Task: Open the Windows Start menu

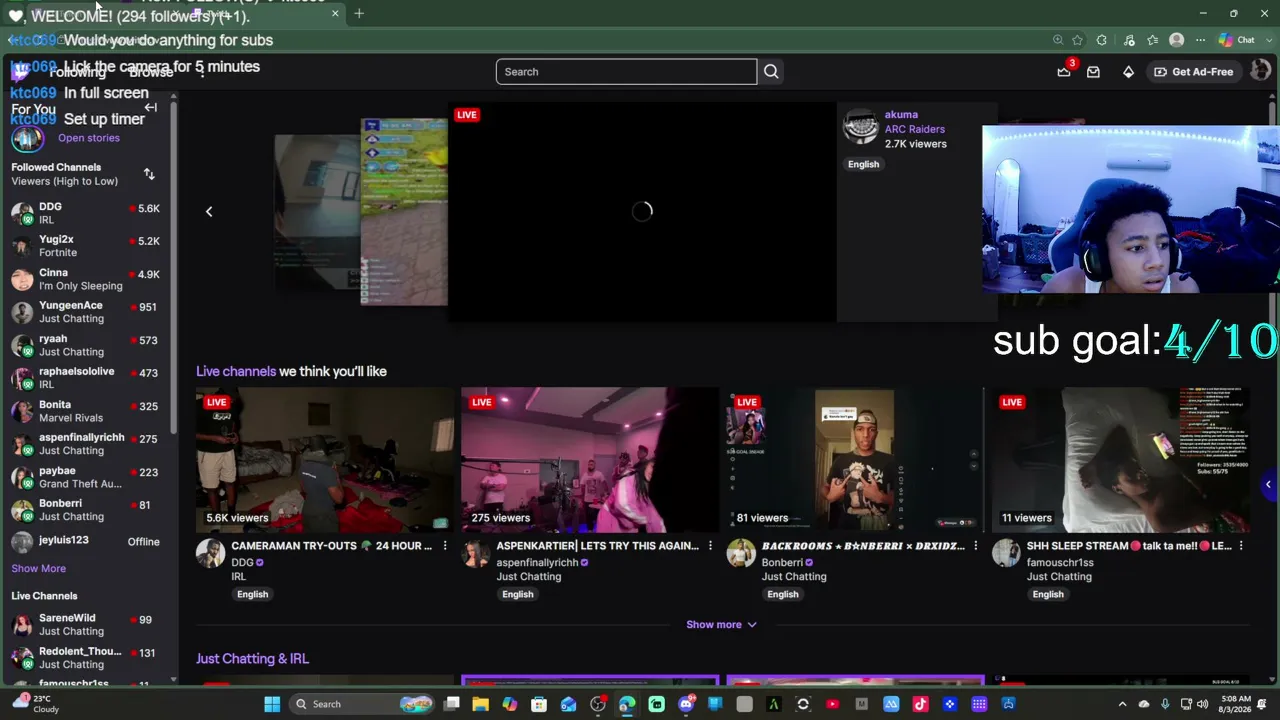Action: 272,704
